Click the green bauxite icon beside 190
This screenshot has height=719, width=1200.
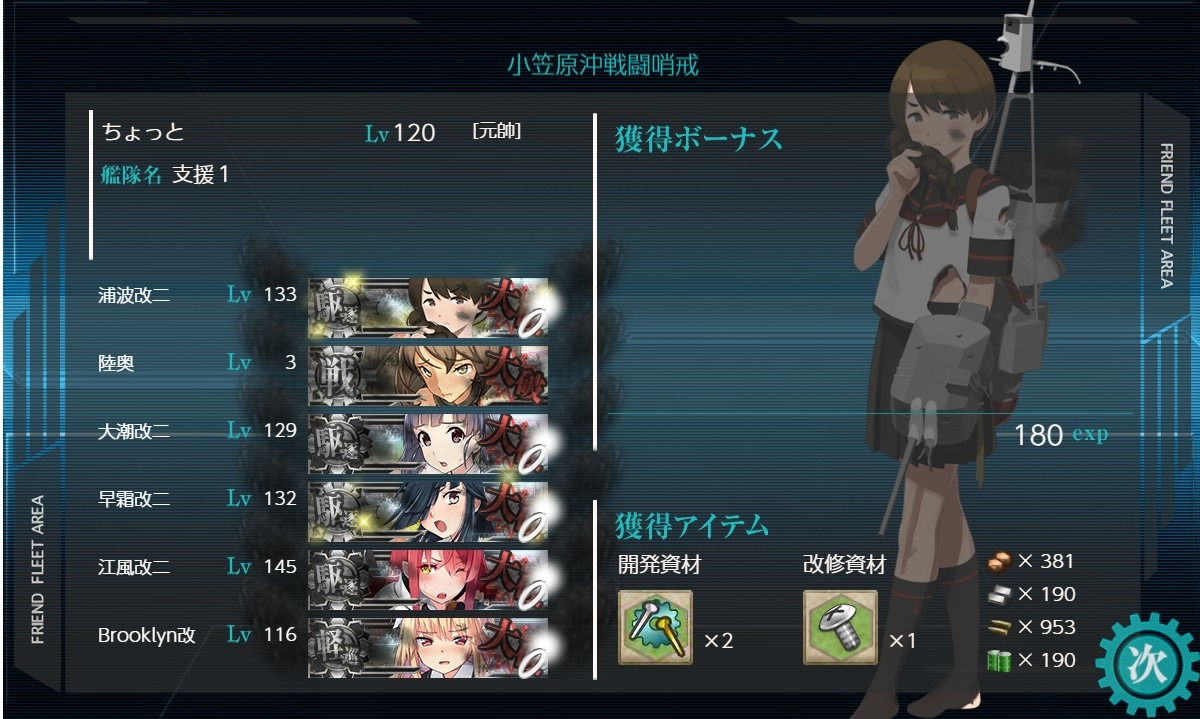coord(999,660)
